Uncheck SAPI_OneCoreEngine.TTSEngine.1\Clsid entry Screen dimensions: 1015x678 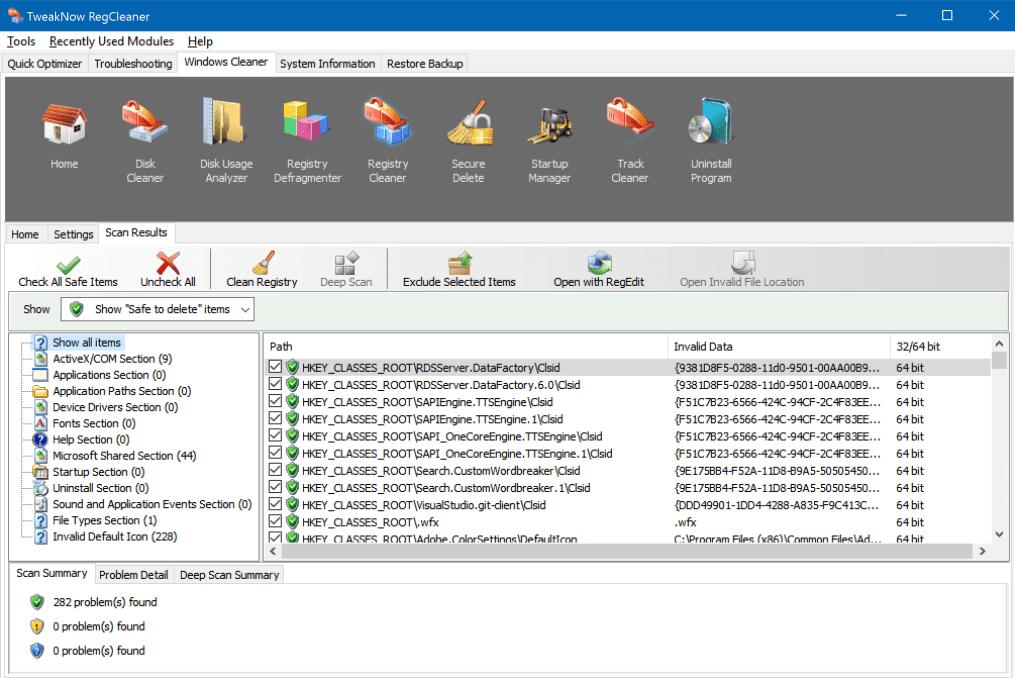pyautogui.click(x=275, y=453)
